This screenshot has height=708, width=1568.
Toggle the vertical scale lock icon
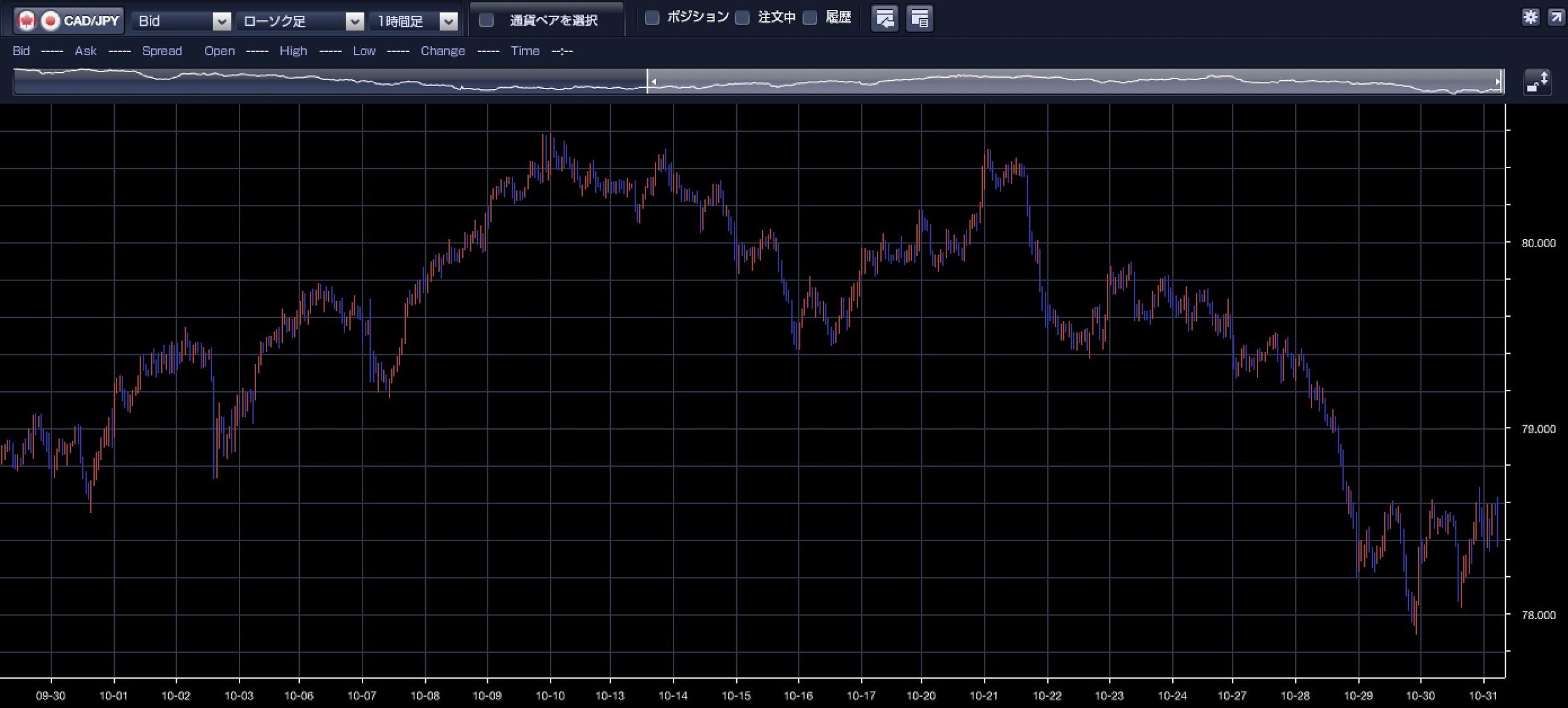click(x=1537, y=82)
